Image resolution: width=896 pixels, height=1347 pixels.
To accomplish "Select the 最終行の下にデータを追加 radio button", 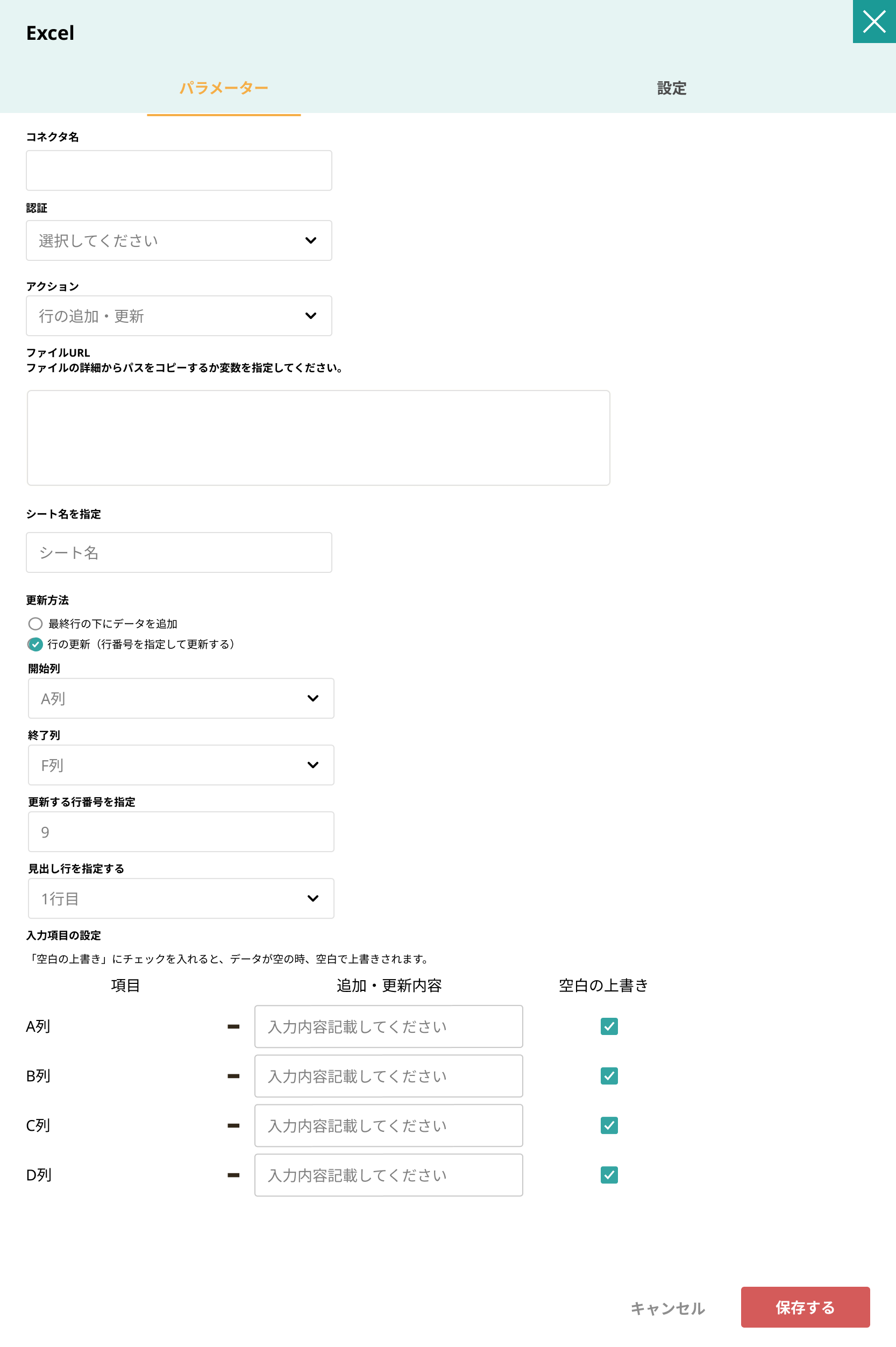I will click(x=35, y=623).
